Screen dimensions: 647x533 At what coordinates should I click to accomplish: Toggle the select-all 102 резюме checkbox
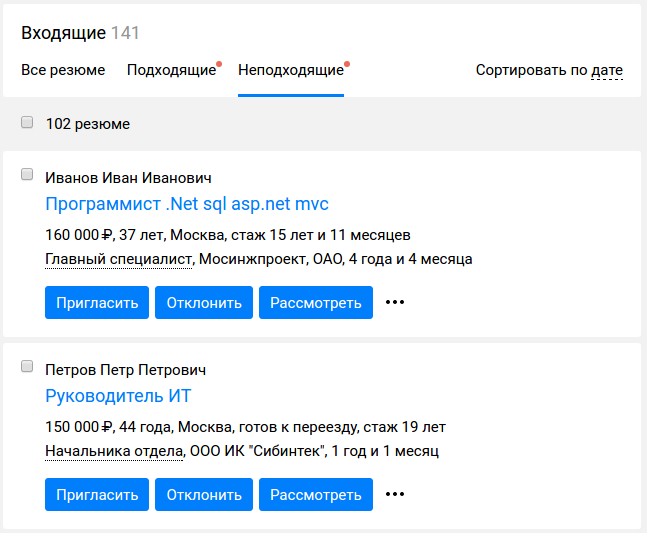[x=27, y=123]
